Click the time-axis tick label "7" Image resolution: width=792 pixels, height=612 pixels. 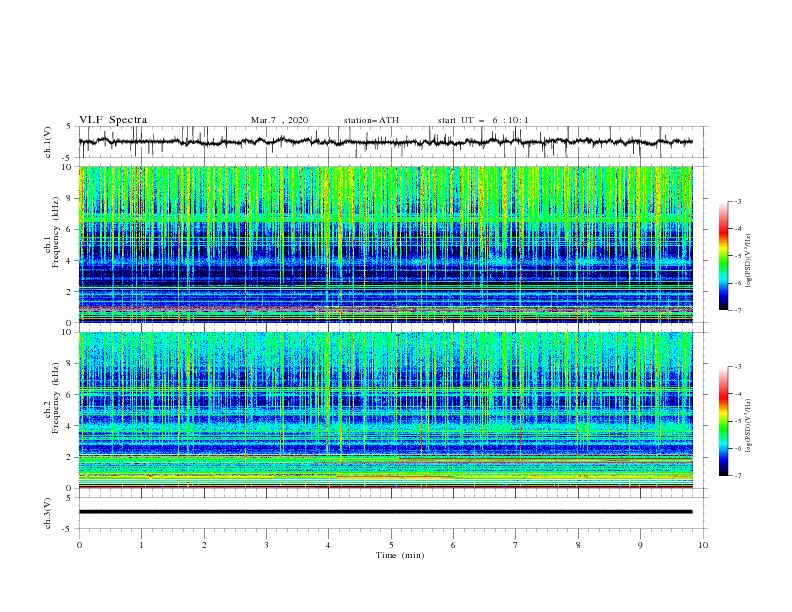point(516,545)
